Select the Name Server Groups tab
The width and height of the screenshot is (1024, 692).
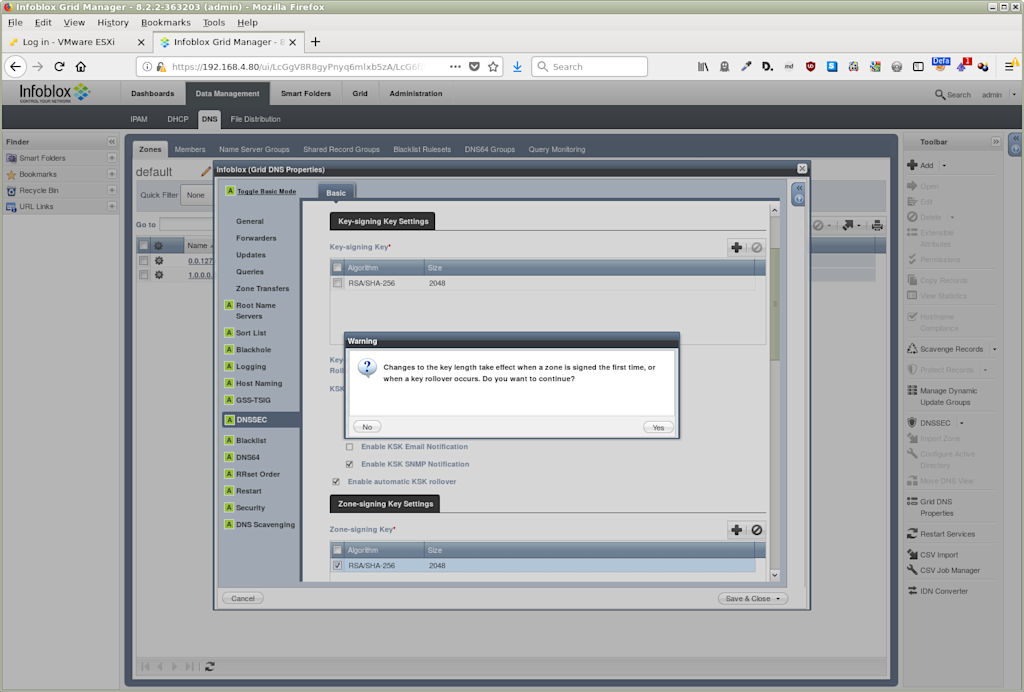click(x=254, y=149)
